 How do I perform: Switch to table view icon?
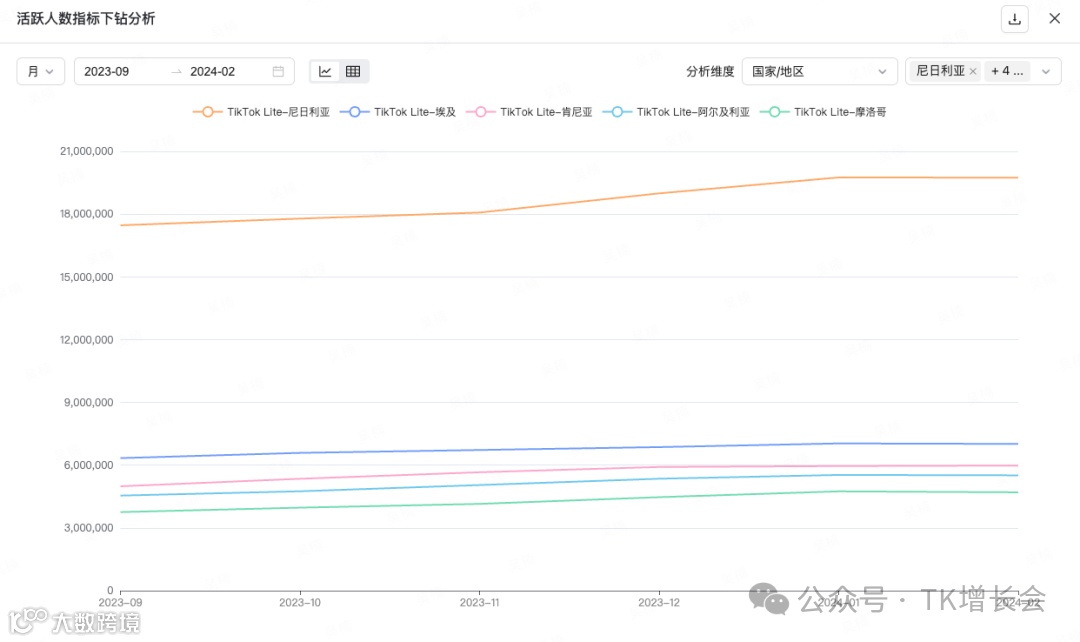coord(353,71)
